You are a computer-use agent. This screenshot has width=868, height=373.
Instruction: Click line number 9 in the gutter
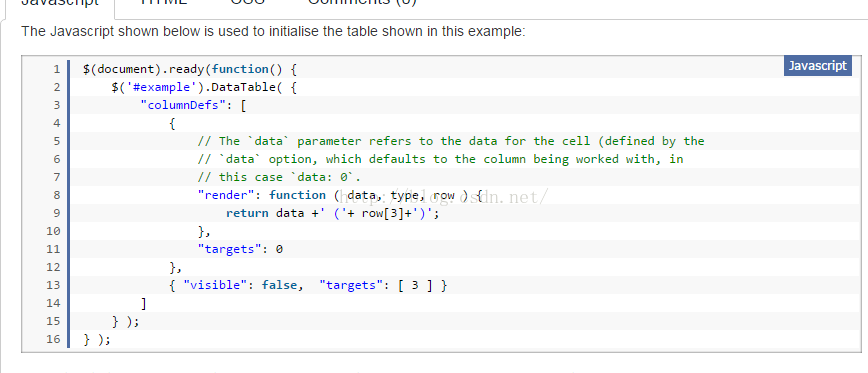pyautogui.click(x=56, y=214)
